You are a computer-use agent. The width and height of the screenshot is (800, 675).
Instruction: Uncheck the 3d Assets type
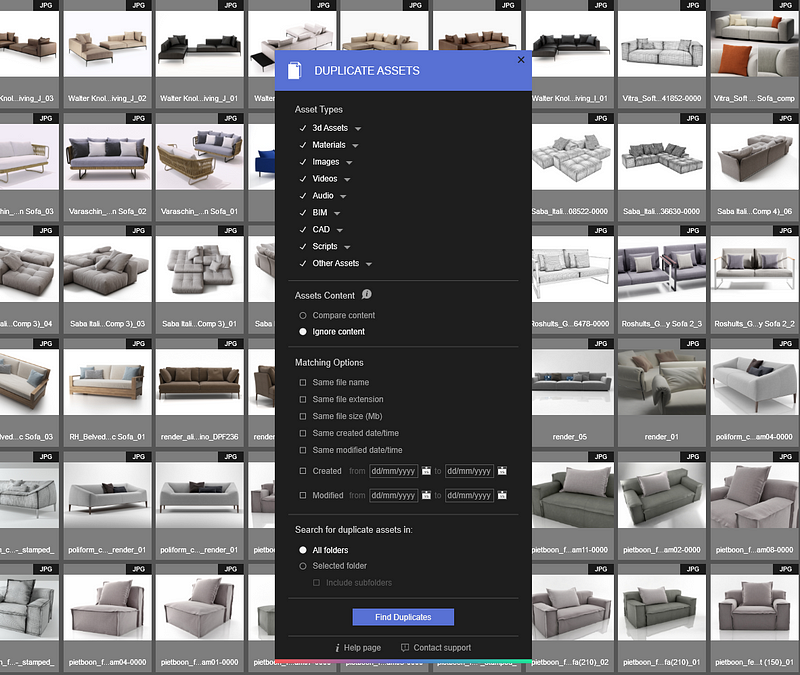click(x=303, y=128)
